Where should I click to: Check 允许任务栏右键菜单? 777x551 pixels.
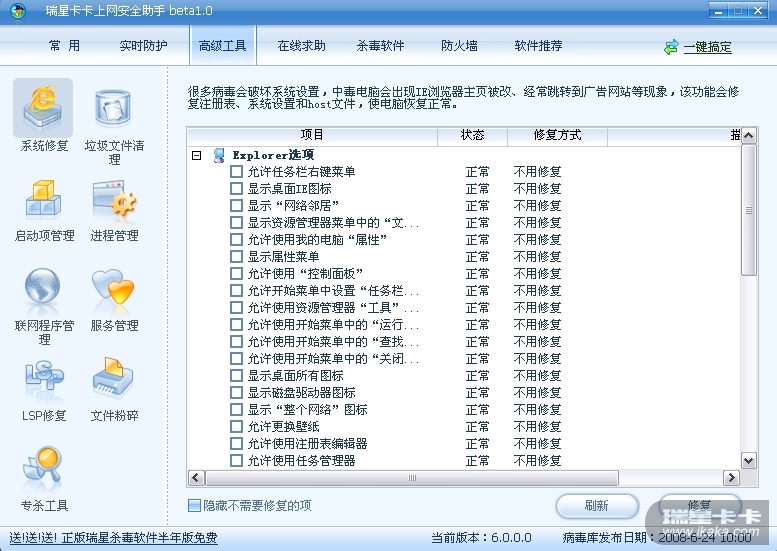[x=236, y=172]
